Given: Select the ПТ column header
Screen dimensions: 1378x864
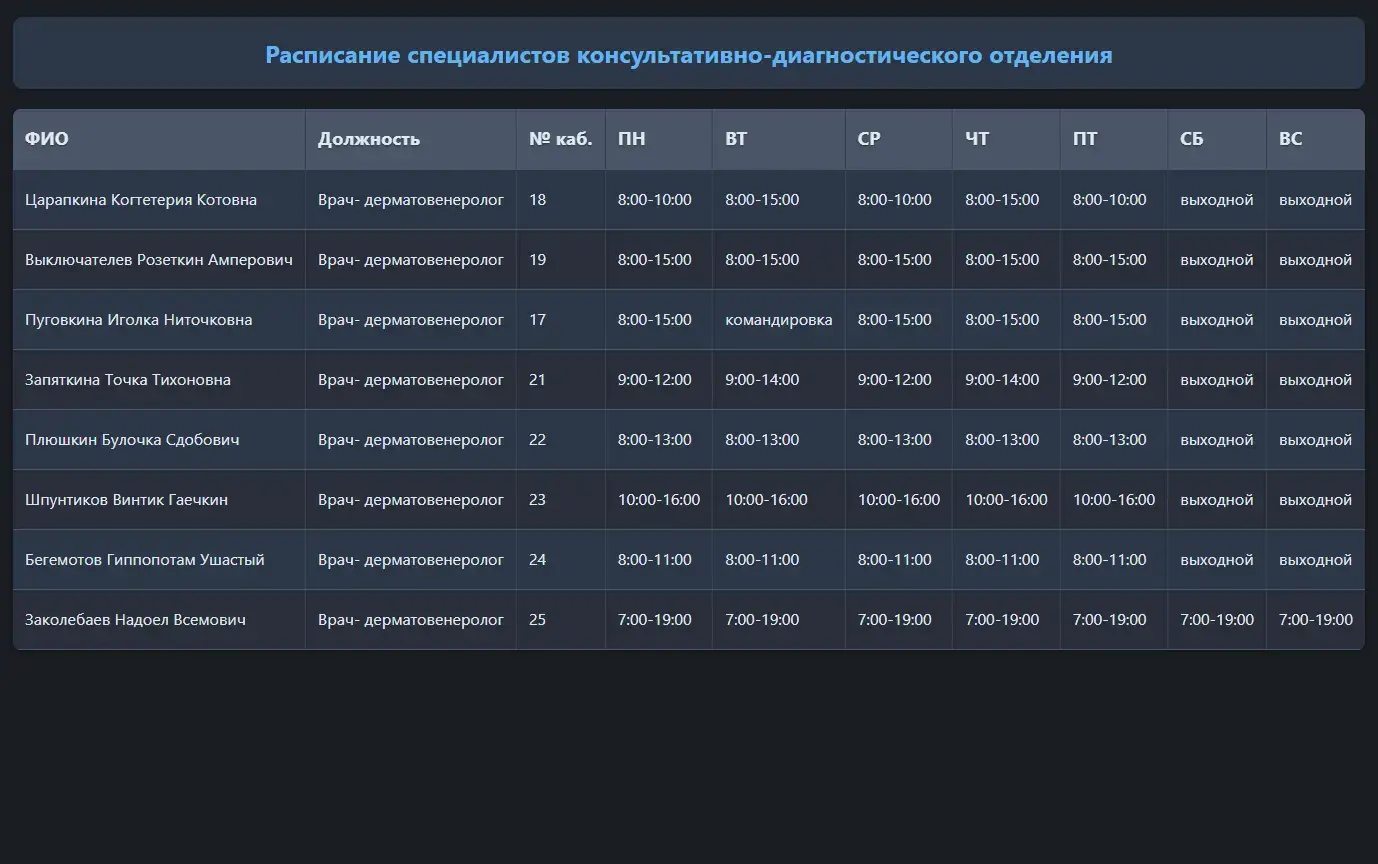Looking at the screenshot, I should tap(1085, 139).
